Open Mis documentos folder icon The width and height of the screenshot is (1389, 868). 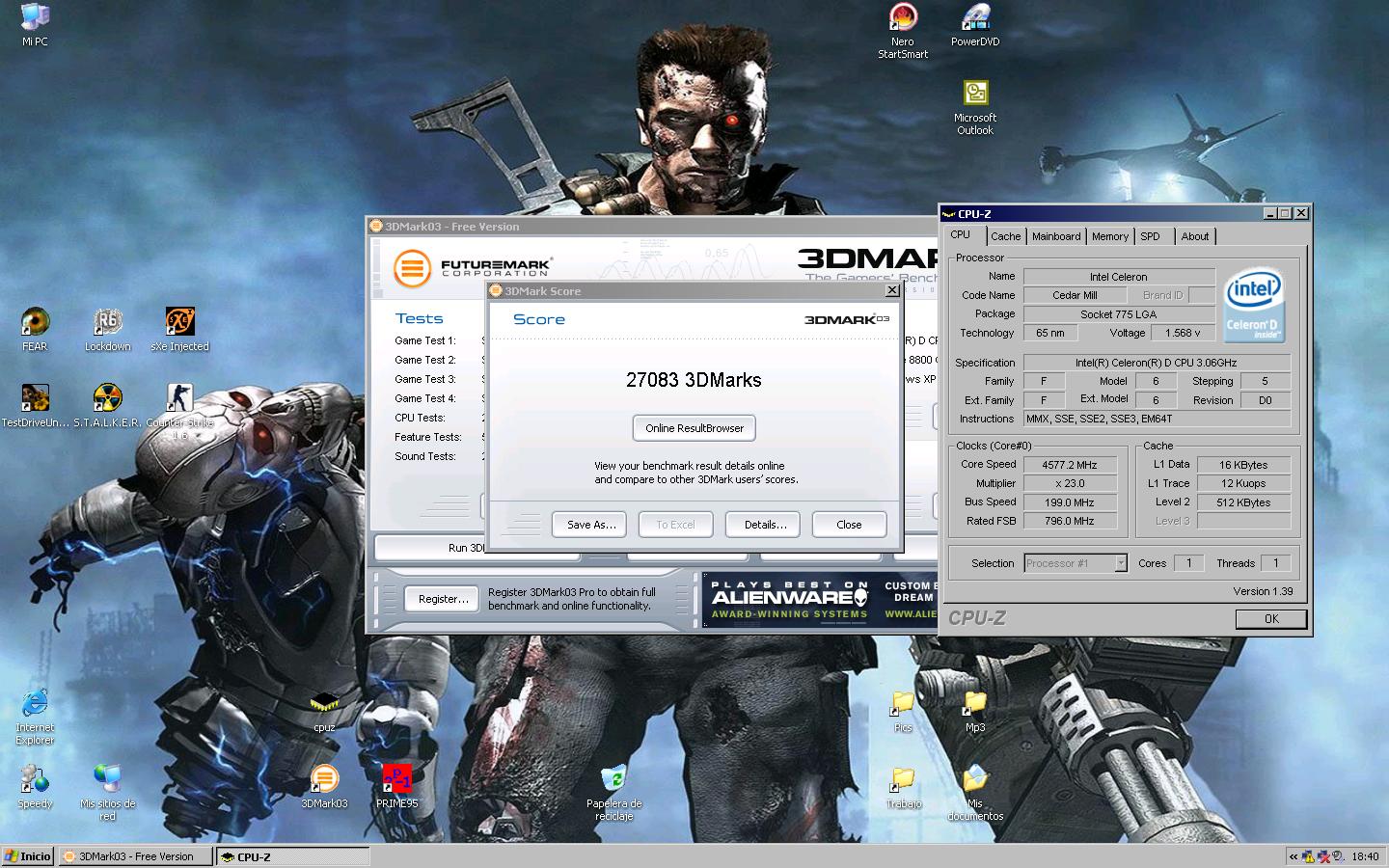[x=975, y=793]
